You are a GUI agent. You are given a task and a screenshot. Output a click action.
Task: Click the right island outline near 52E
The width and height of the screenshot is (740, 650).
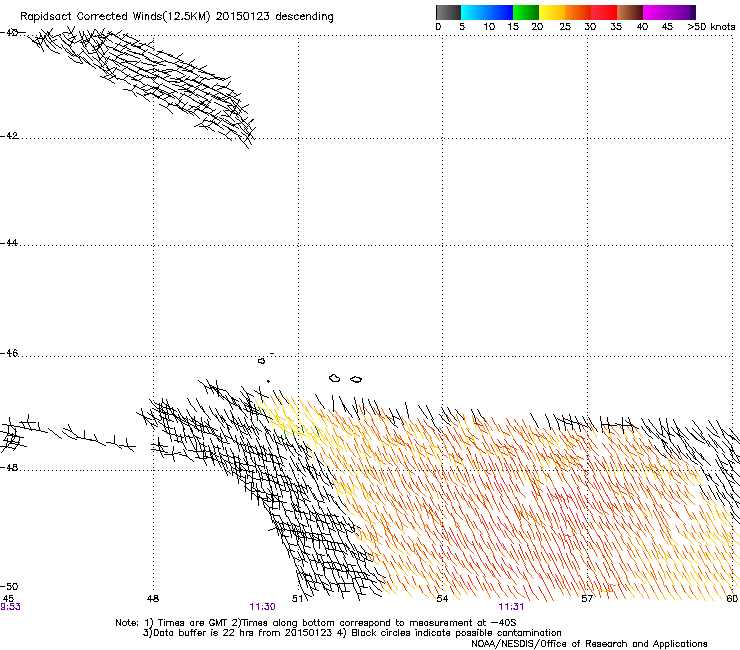coord(356,379)
